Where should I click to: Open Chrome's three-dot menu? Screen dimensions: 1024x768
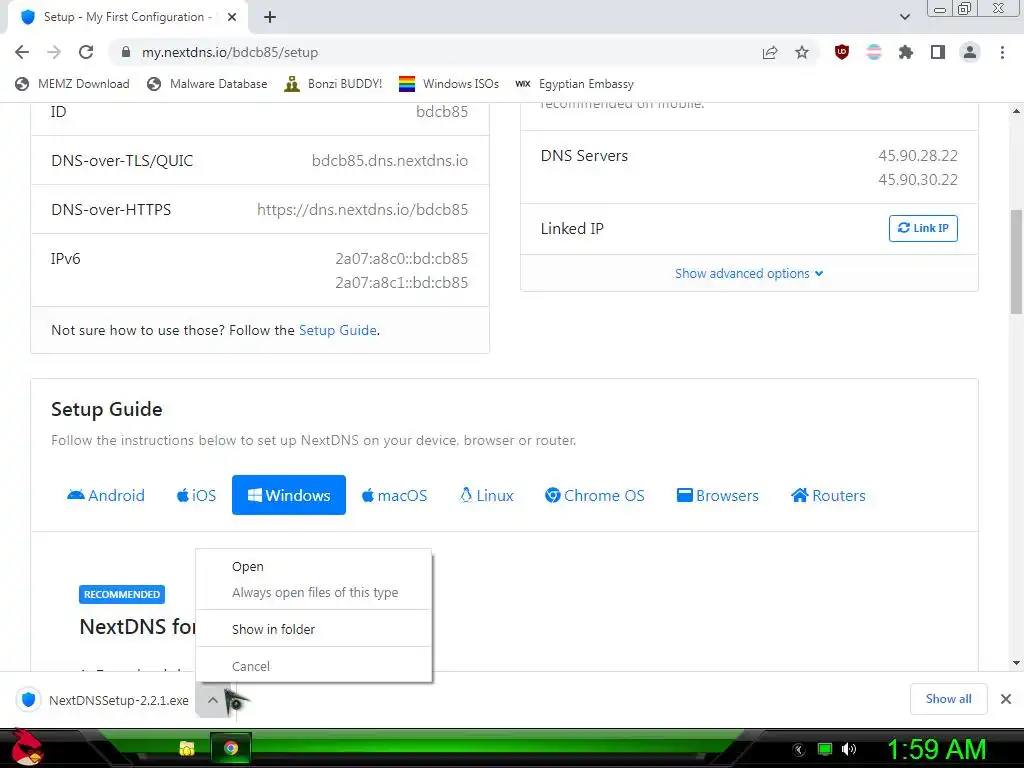[1002, 52]
